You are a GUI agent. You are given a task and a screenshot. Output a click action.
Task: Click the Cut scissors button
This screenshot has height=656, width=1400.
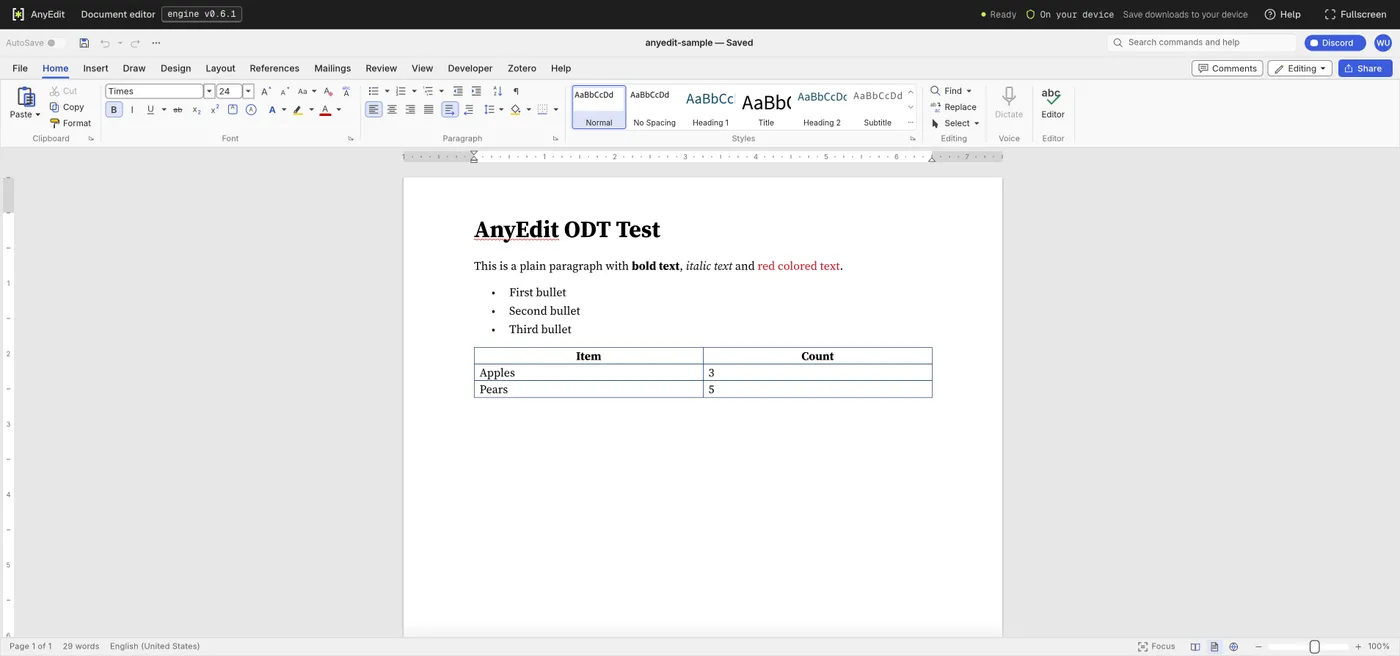[63, 91]
